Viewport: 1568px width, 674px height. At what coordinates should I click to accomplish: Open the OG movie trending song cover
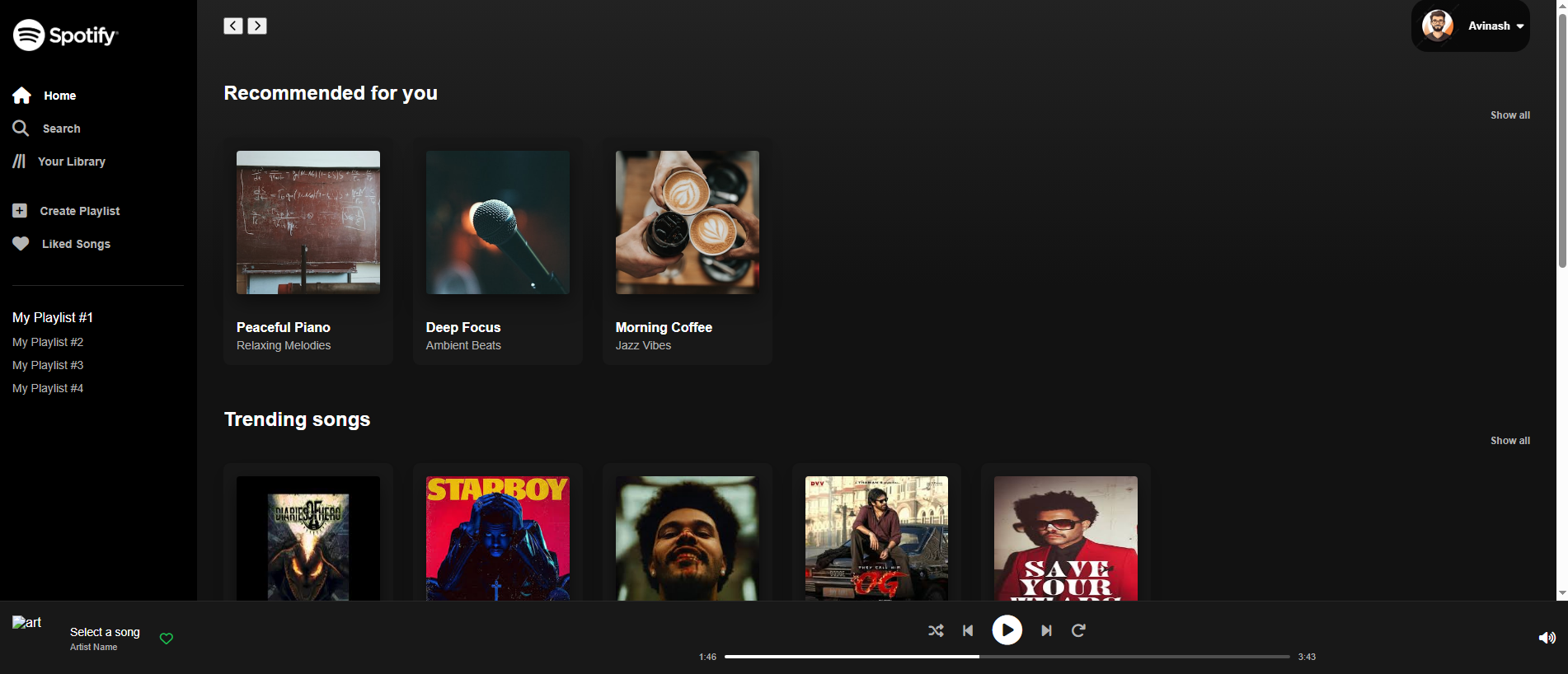point(876,538)
